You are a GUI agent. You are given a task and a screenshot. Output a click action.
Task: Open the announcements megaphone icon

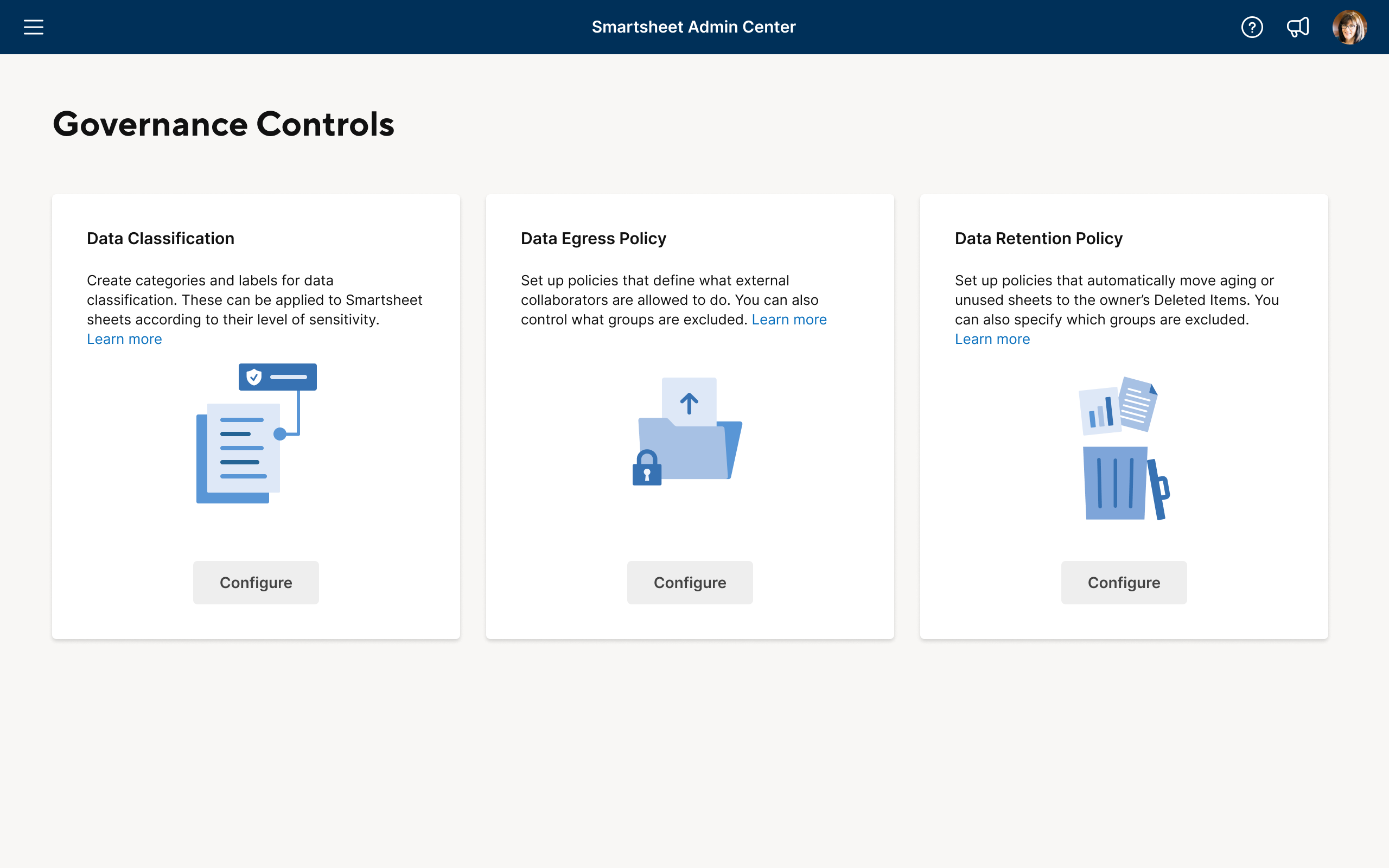tap(1298, 27)
